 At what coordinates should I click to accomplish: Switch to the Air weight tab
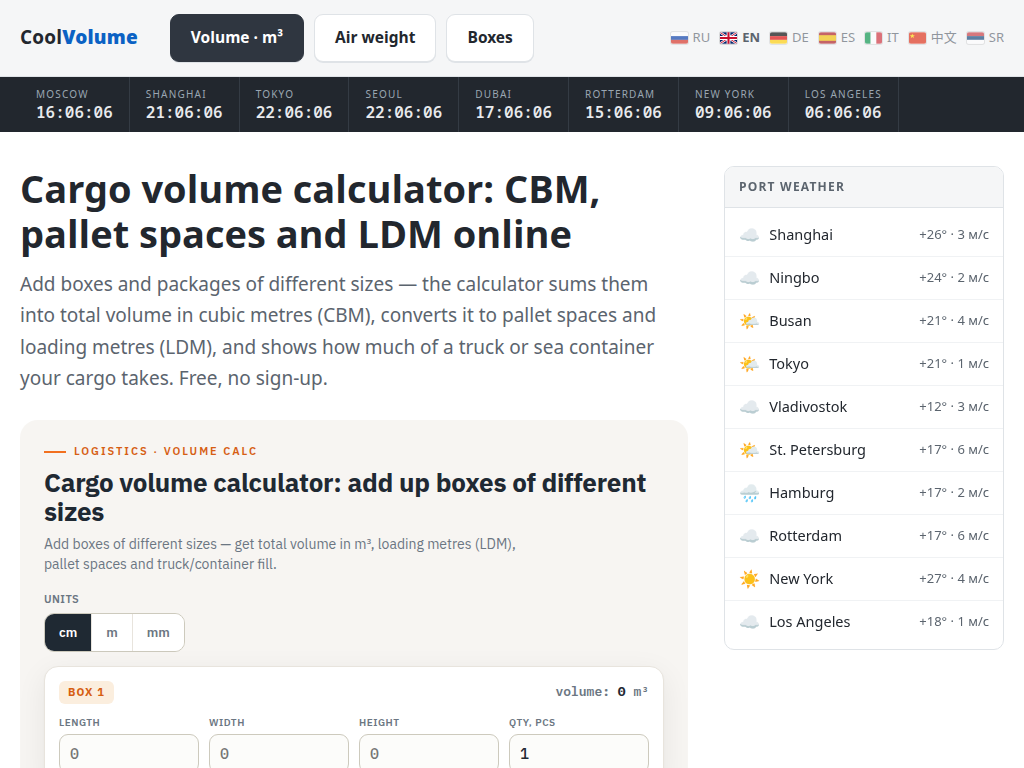pyautogui.click(x=375, y=38)
